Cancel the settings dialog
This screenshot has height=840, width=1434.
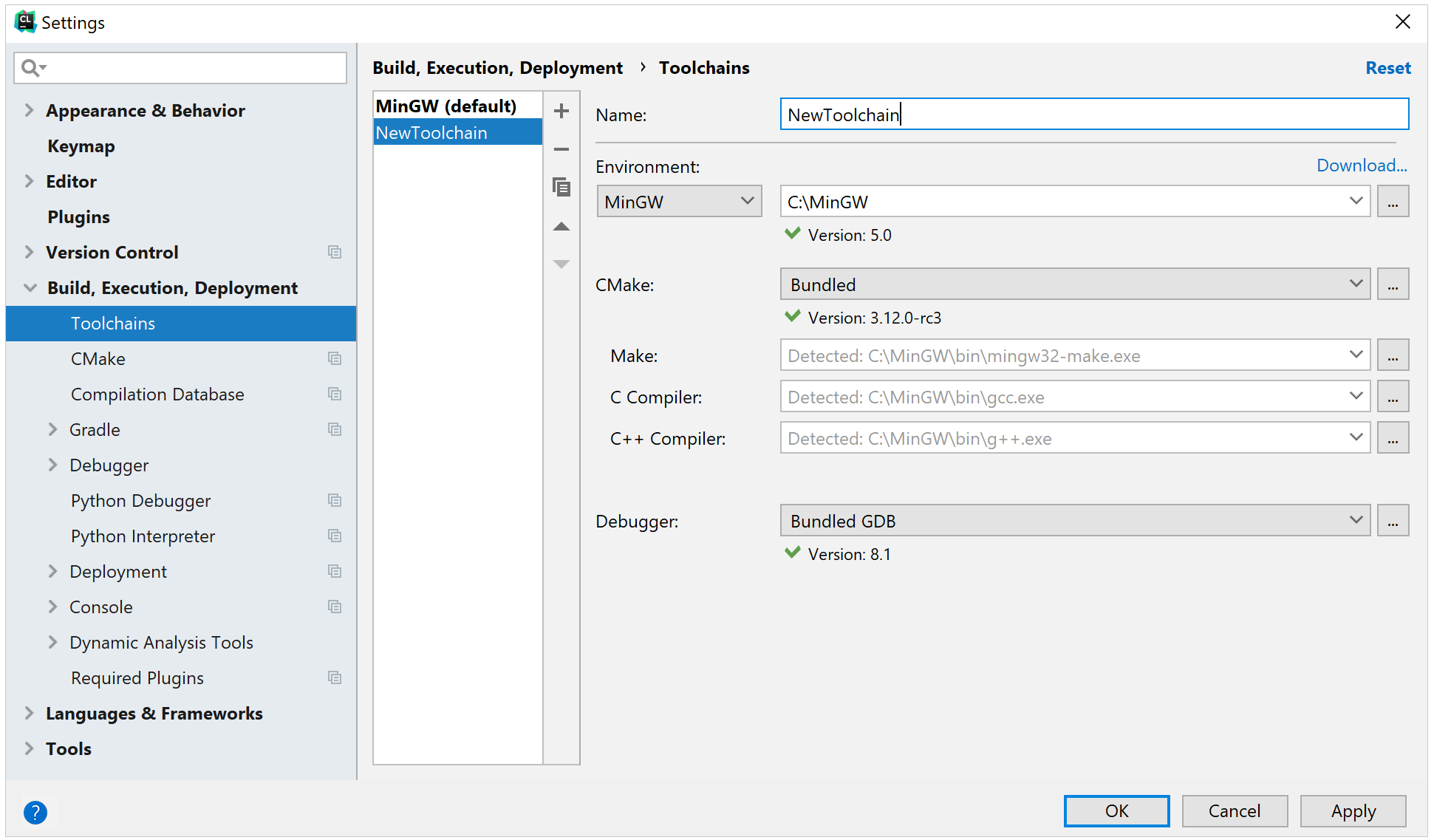click(x=1235, y=810)
